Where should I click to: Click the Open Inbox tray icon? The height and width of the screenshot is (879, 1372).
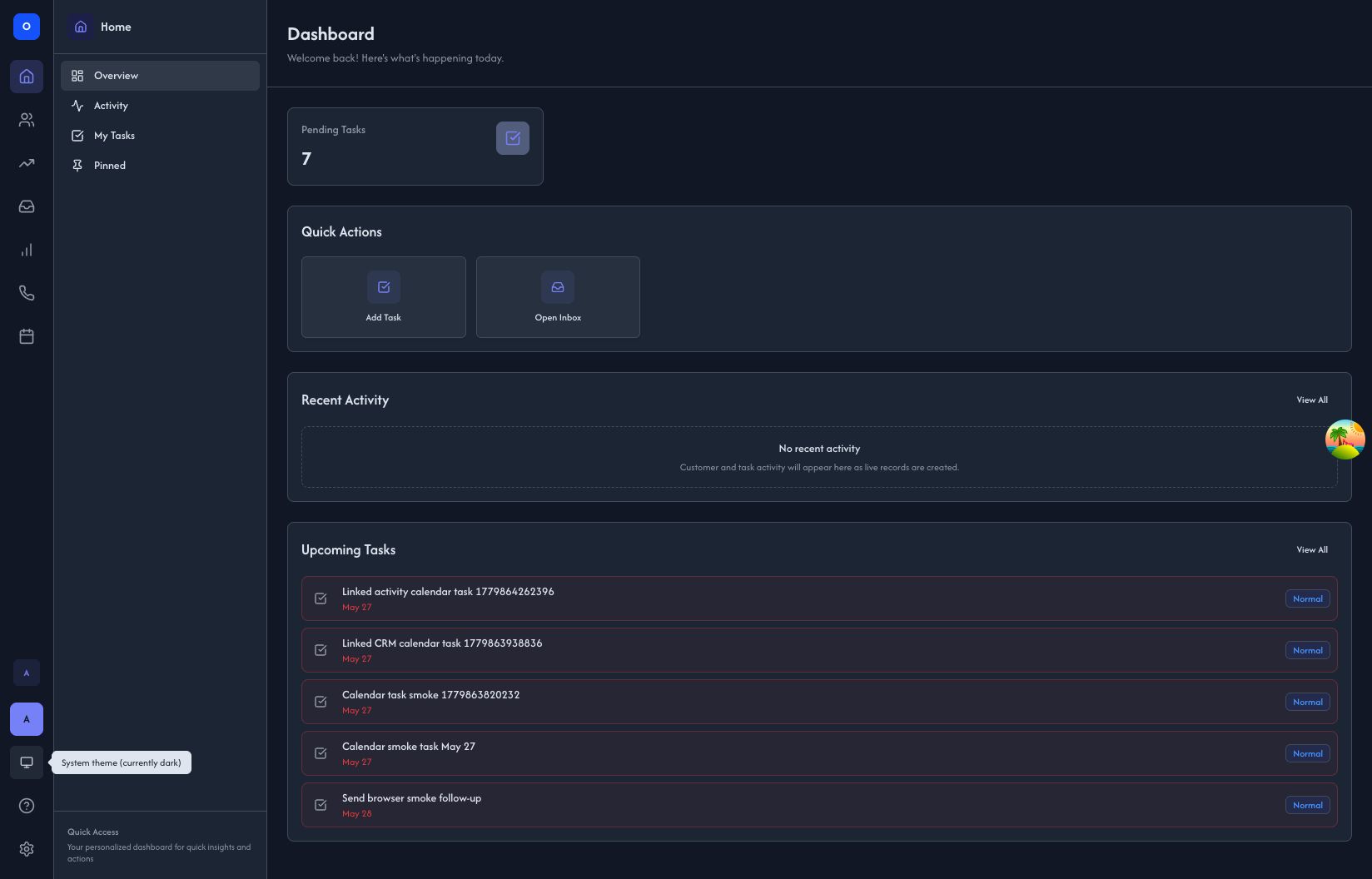(x=558, y=287)
